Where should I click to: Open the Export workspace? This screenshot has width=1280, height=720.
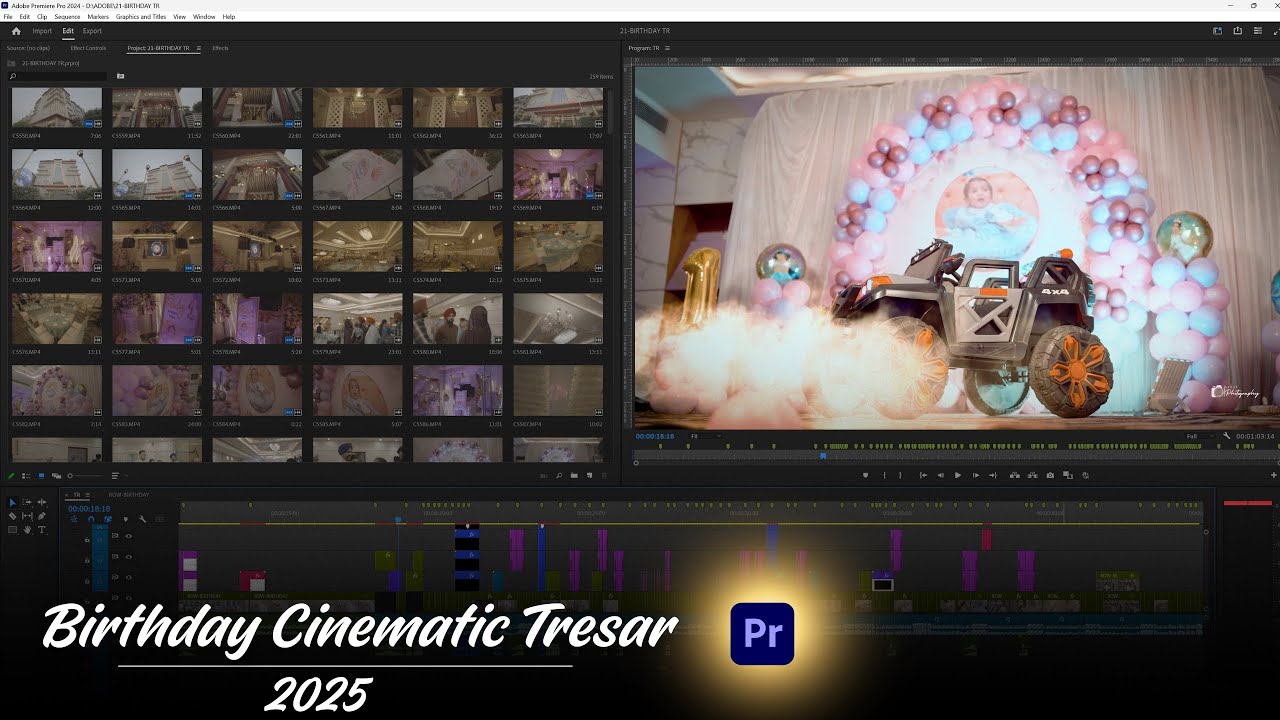pyautogui.click(x=92, y=31)
